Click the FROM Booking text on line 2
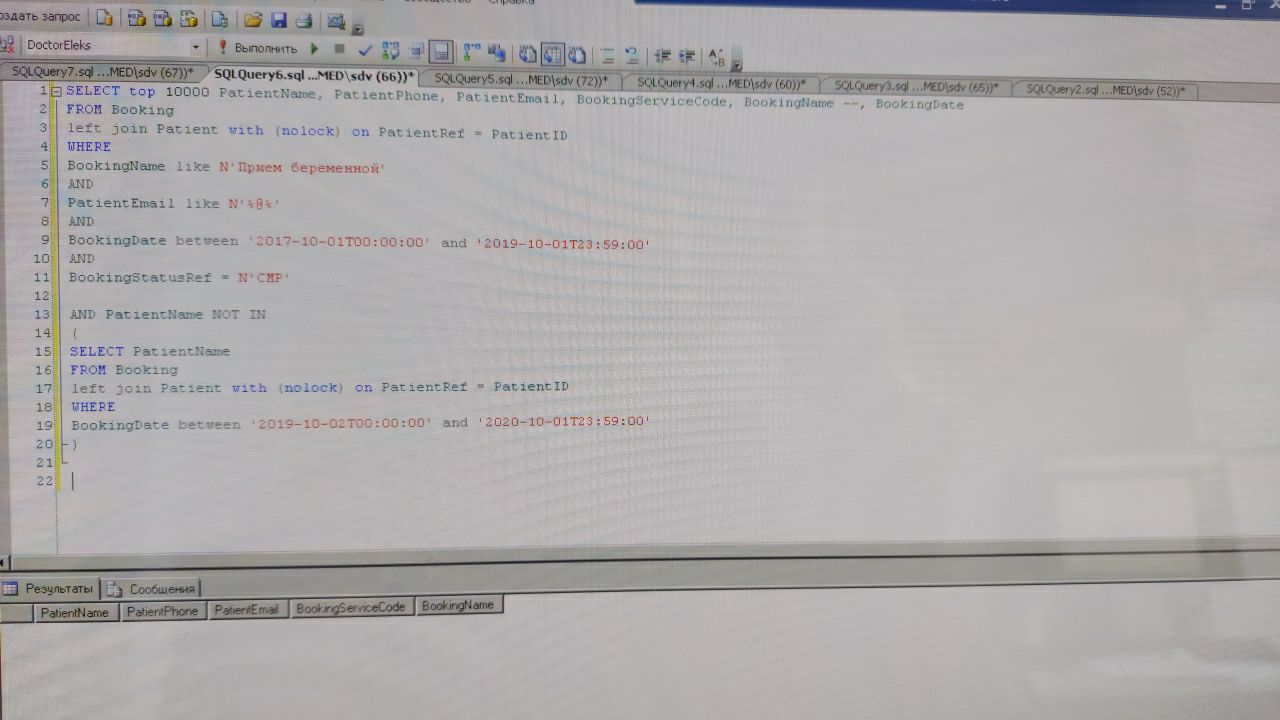 (120, 110)
